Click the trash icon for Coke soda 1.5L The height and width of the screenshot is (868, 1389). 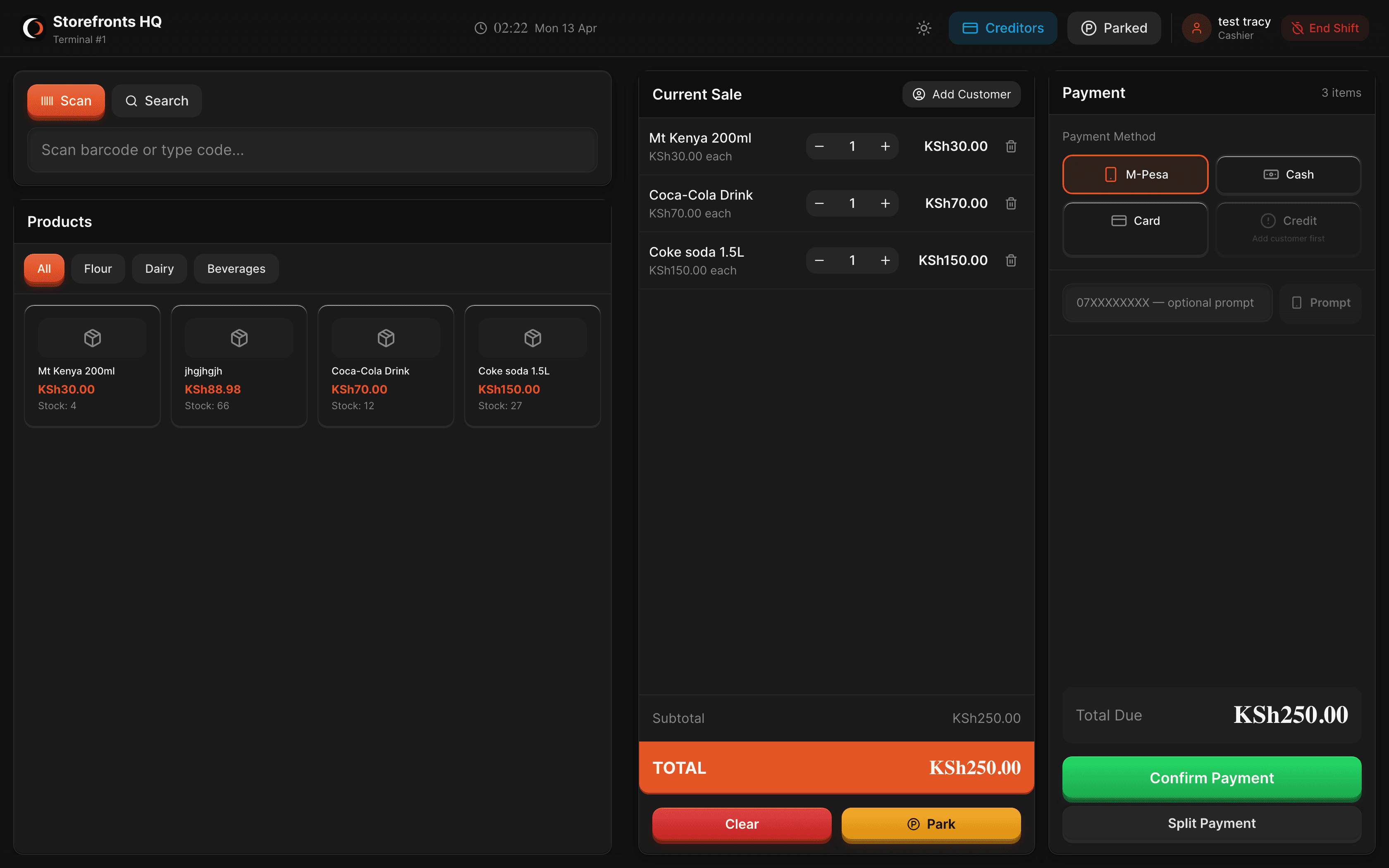1011,261
